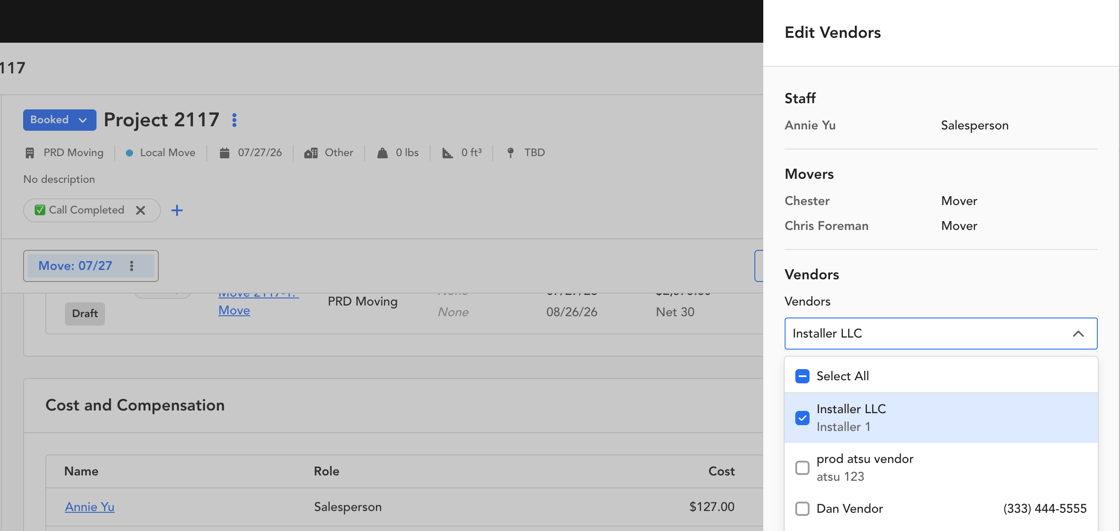Add a new tag with plus icon
The image size is (1120, 531).
[177, 211]
